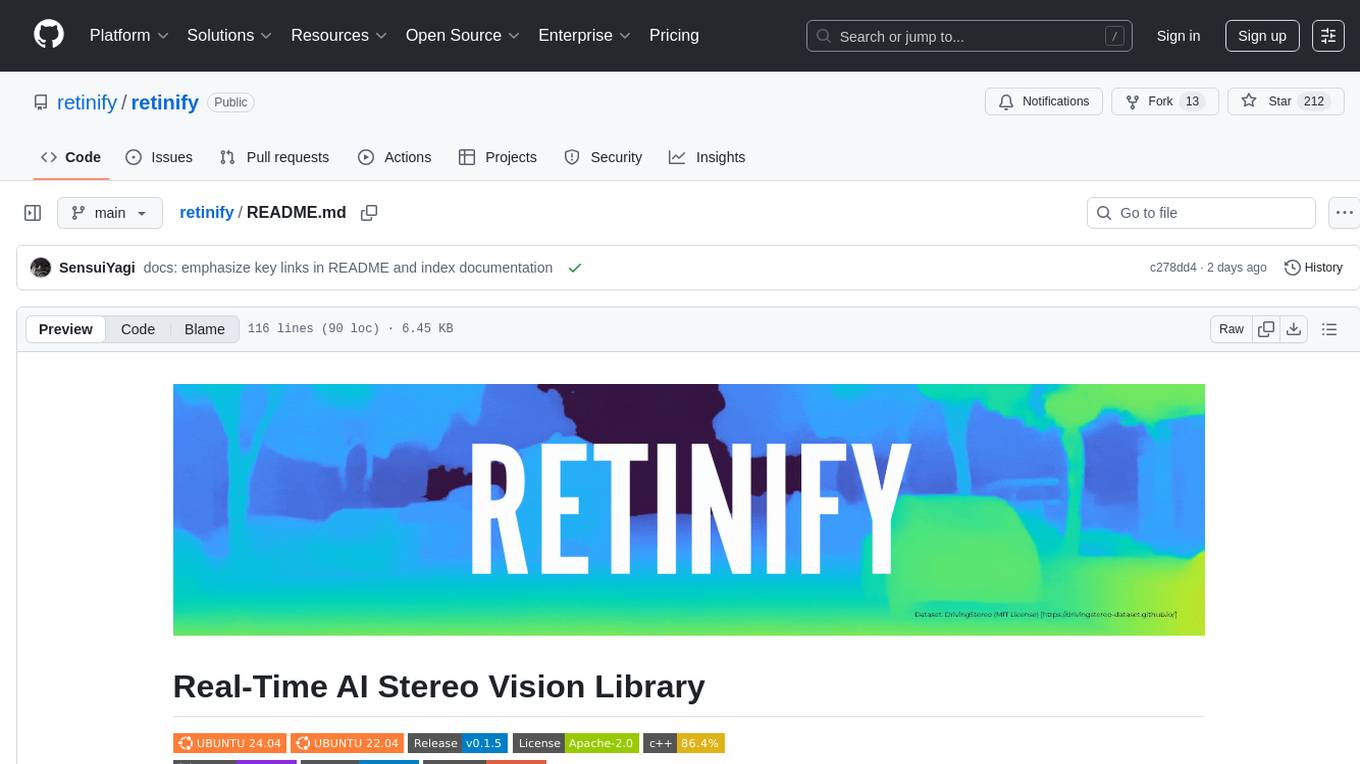Click Real-Time AI Stereo Vision Library heading
The width and height of the screenshot is (1360, 764).
tap(439, 686)
